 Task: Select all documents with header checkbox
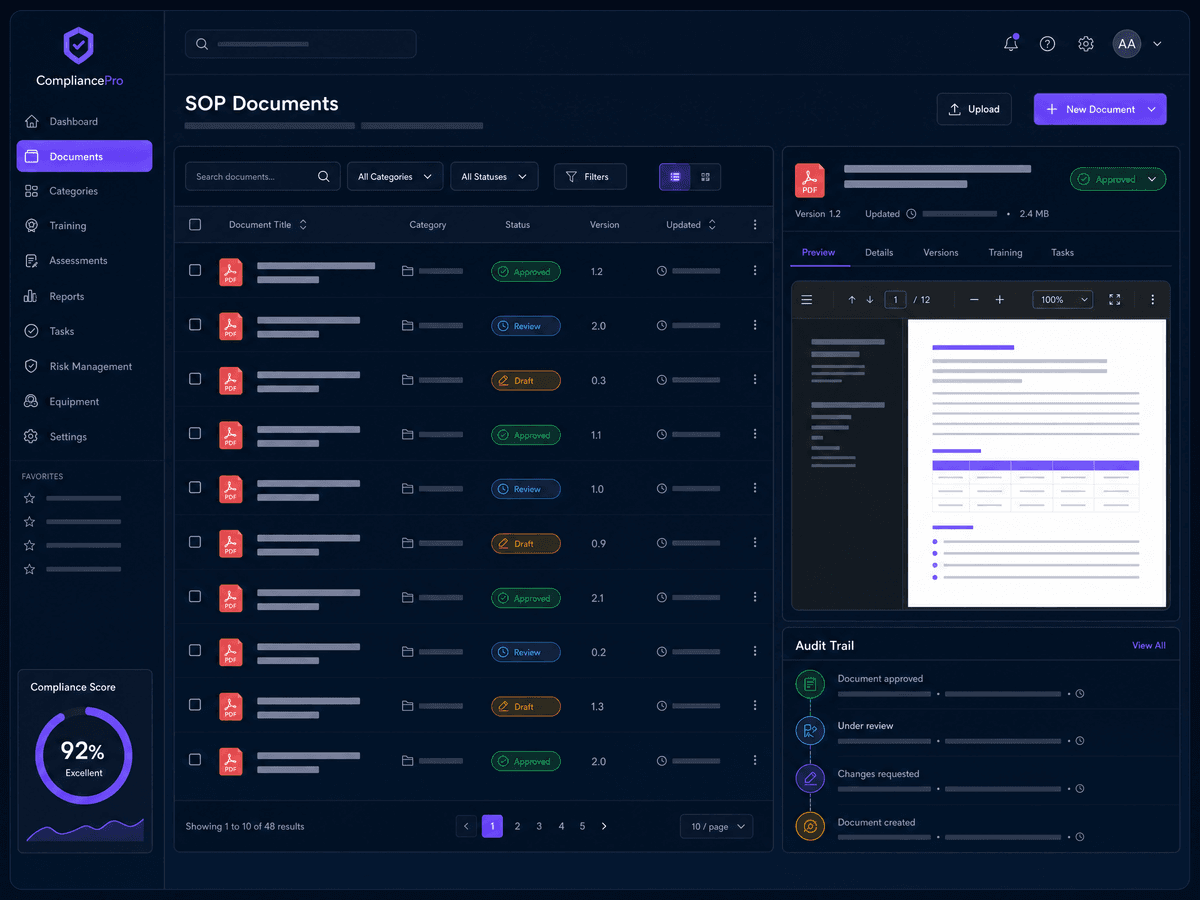coord(195,225)
